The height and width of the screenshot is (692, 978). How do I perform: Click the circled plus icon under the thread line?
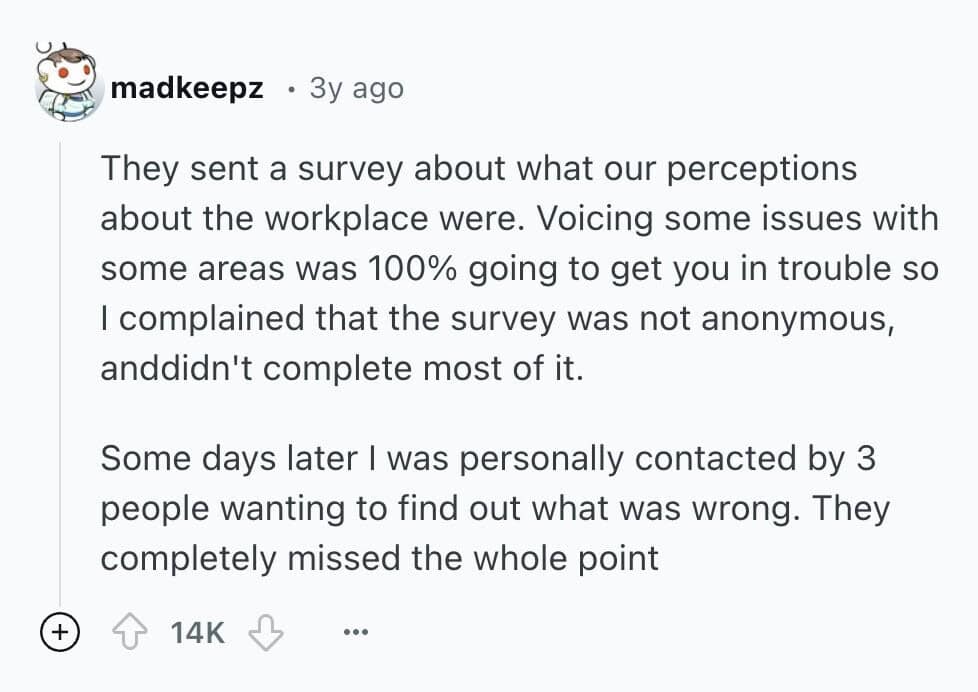coord(60,632)
